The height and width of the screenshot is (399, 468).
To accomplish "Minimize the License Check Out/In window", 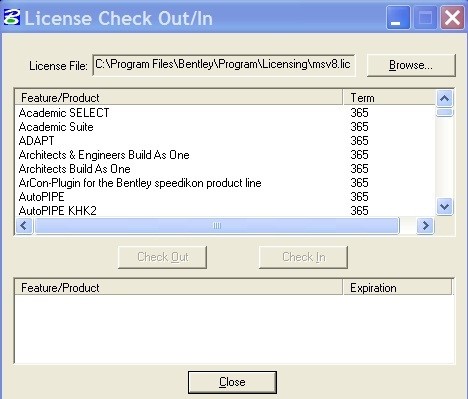I will pos(398,18).
